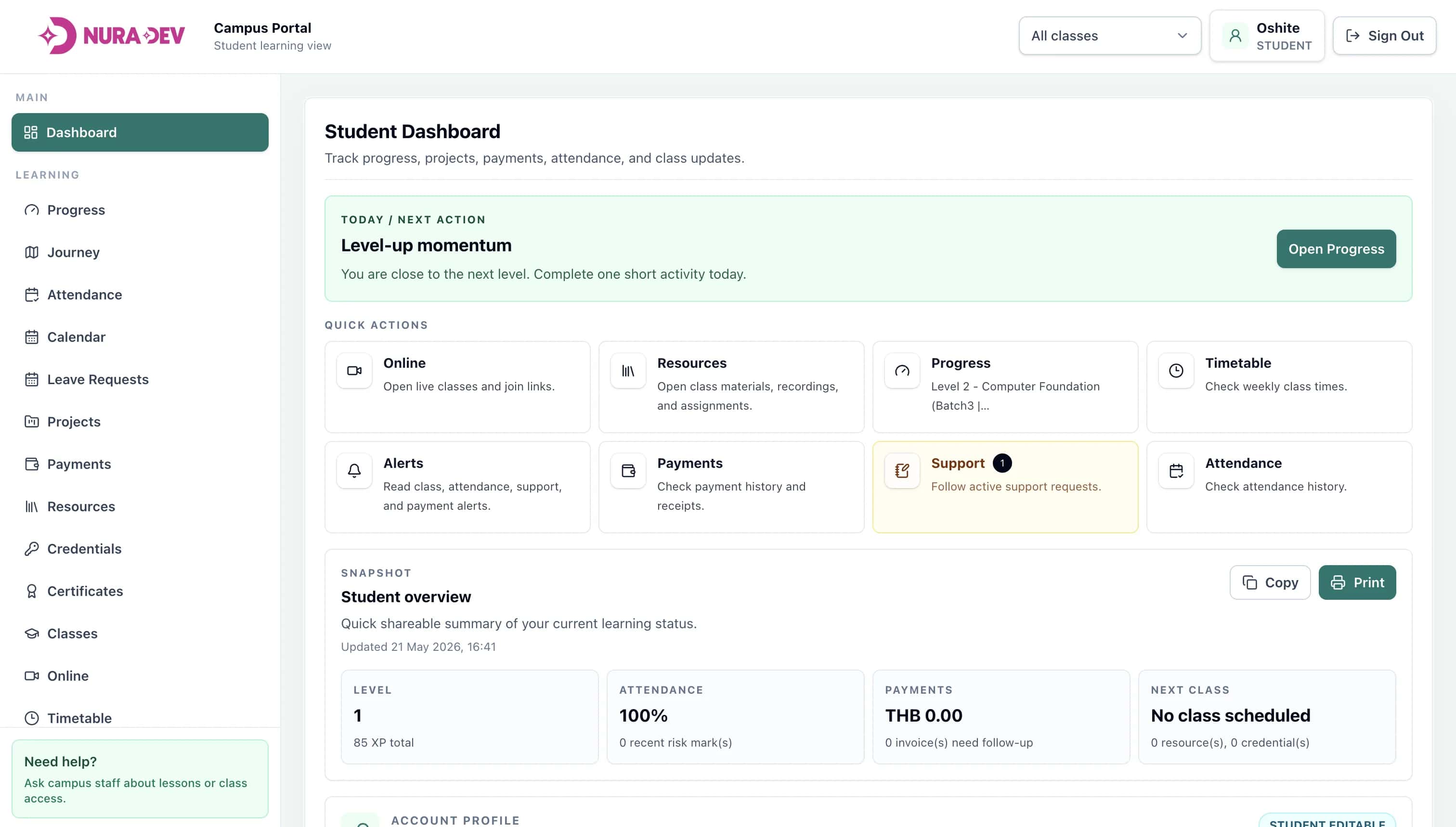This screenshot has width=1456, height=827.
Task: Click the Calendar icon in sidebar
Action: pos(32,337)
